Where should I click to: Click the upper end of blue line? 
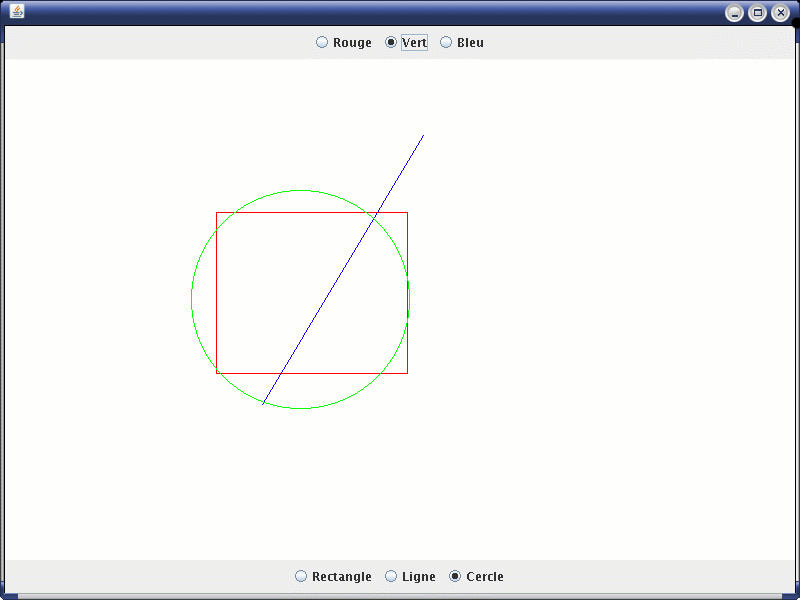pyautogui.click(x=423, y=135)
